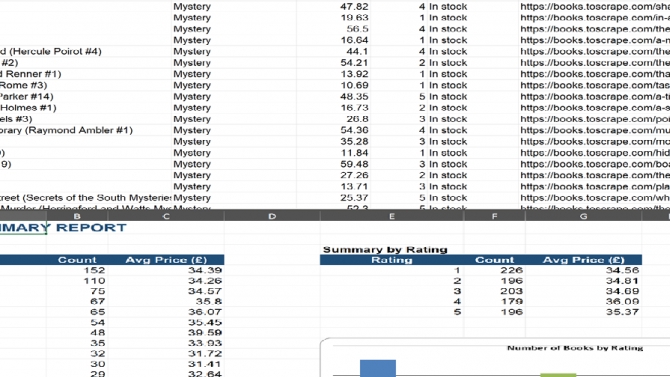Select the count cell 75
Screen dimensions: 670x377
[x=77, y=291]
